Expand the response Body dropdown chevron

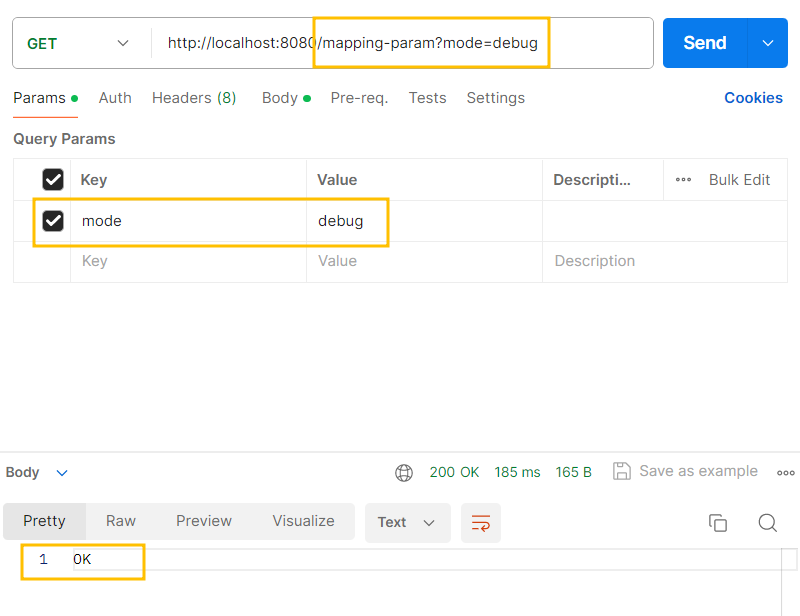[x=62, y=473]
